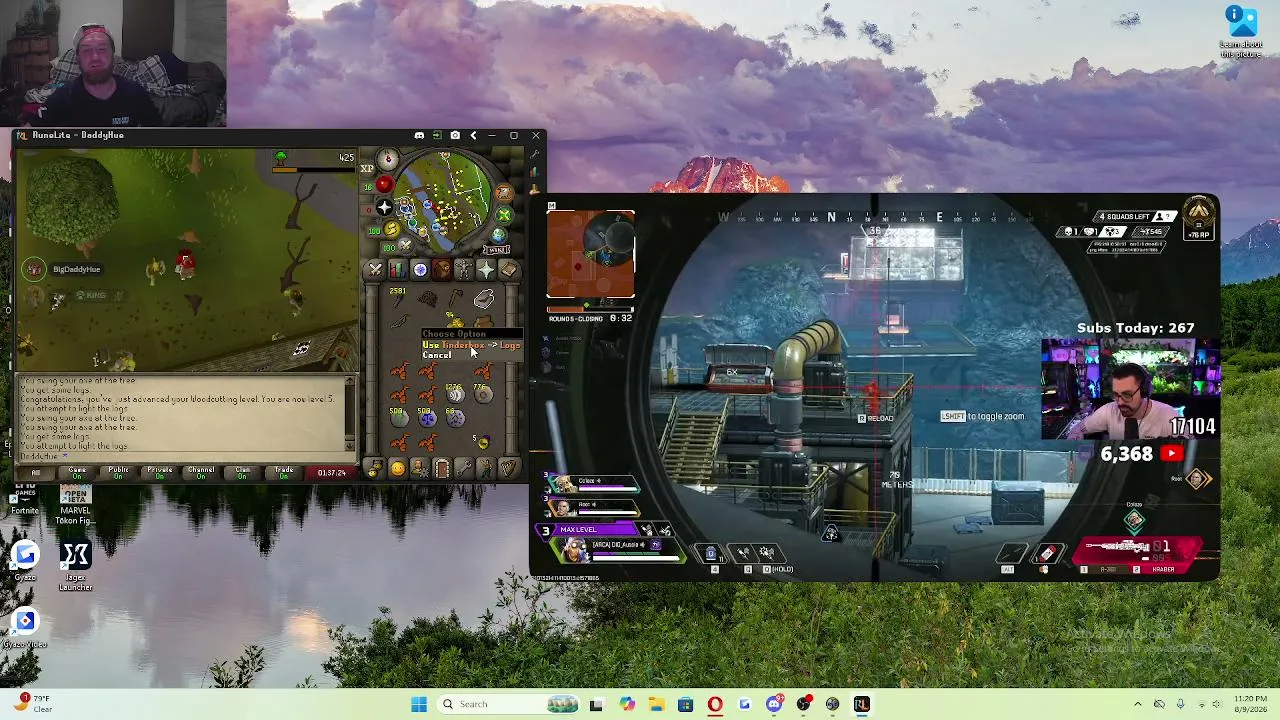Switch to Opera browser in taskbar
The image size is (1280, 720).
click(715, 704)
